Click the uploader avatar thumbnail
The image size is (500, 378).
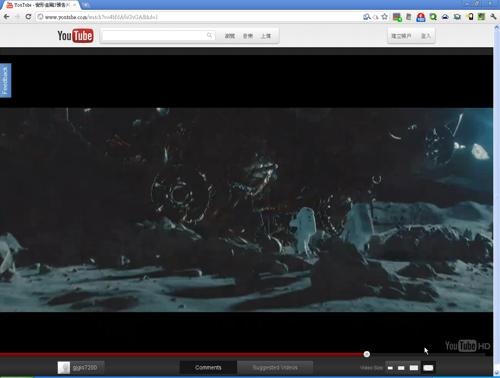coord(64,368)
